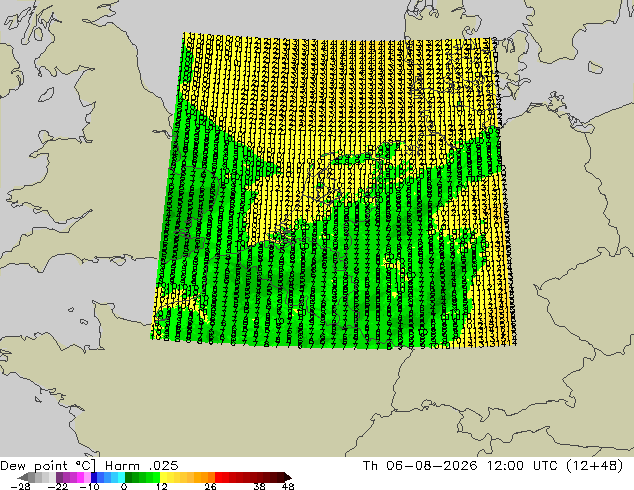634x490 pixels.
Task: Select the legend label '-28'
Action: (x=20, y=486)
